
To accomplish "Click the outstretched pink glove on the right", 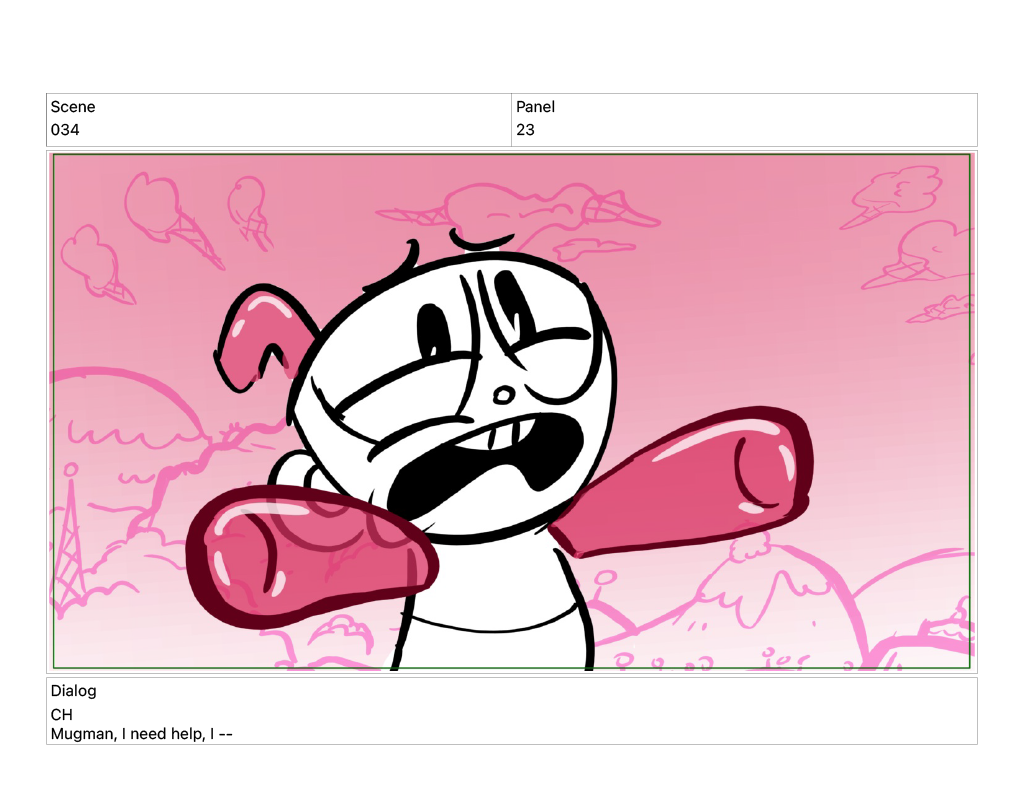I will (690, 480).
